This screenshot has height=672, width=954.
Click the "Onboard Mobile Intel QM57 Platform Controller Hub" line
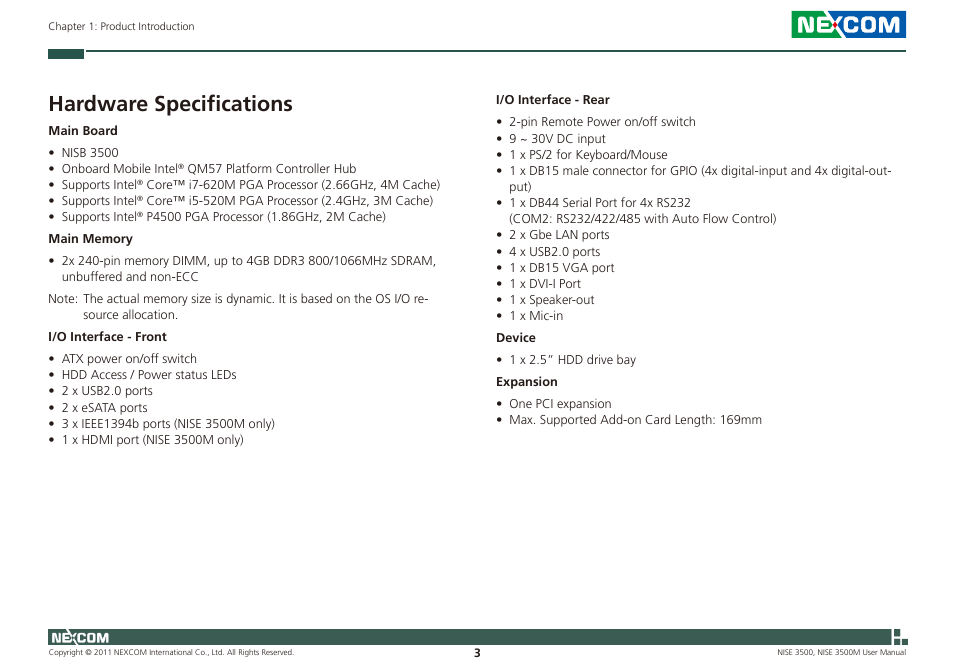point(209,168)
